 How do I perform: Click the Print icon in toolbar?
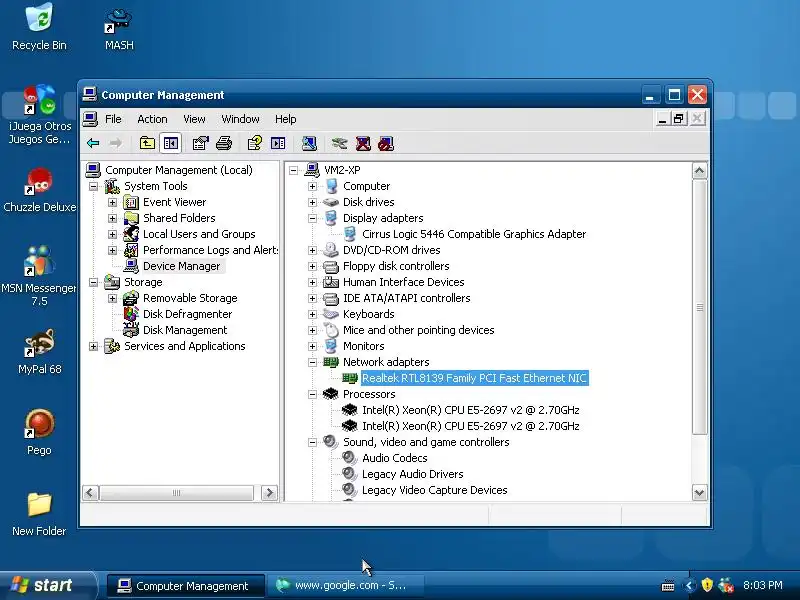click(224, 143)
